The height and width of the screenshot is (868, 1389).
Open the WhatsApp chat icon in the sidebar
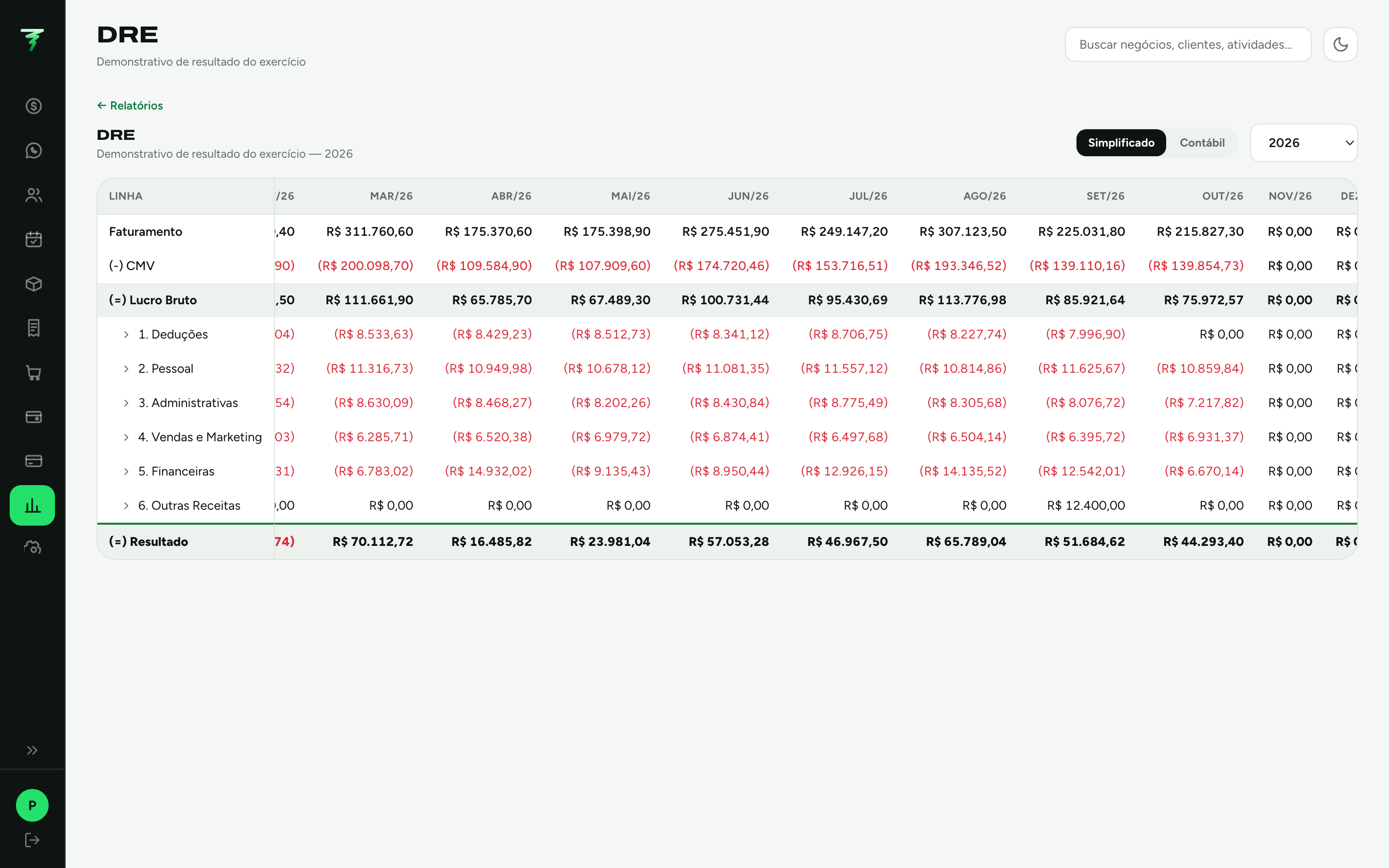33,150
